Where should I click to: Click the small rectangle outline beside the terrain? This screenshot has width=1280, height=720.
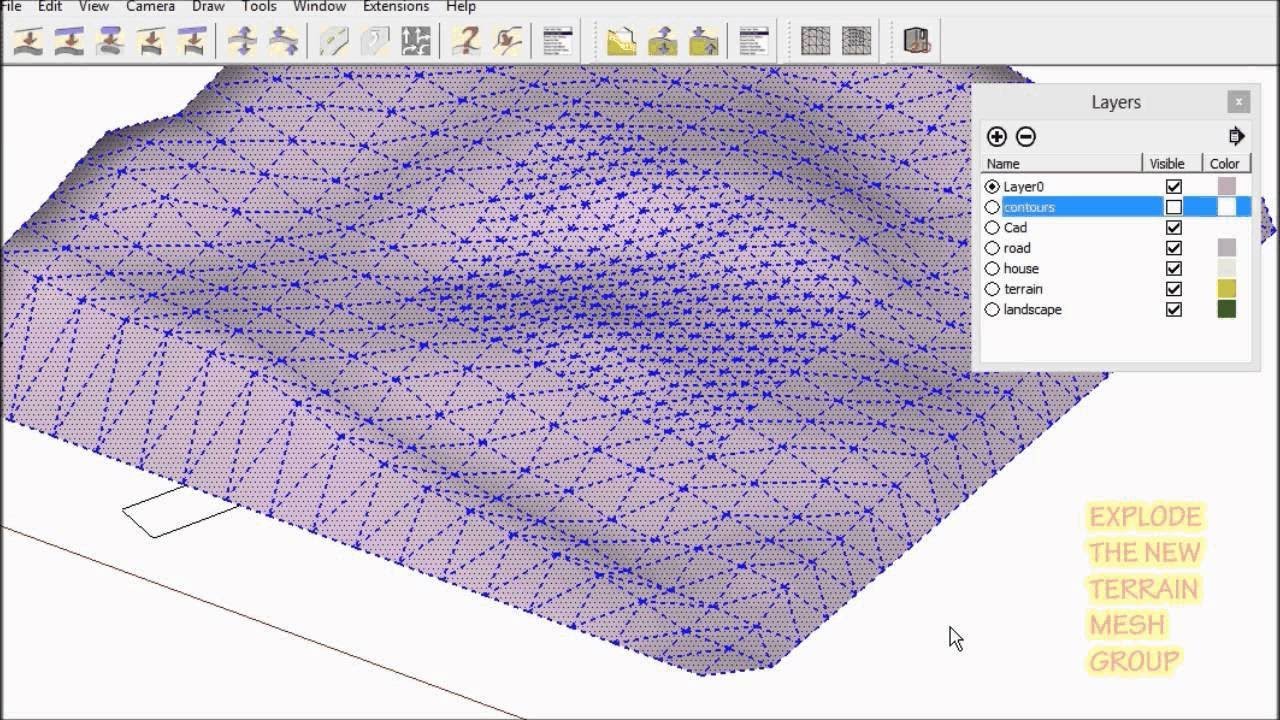pos(180,510)
